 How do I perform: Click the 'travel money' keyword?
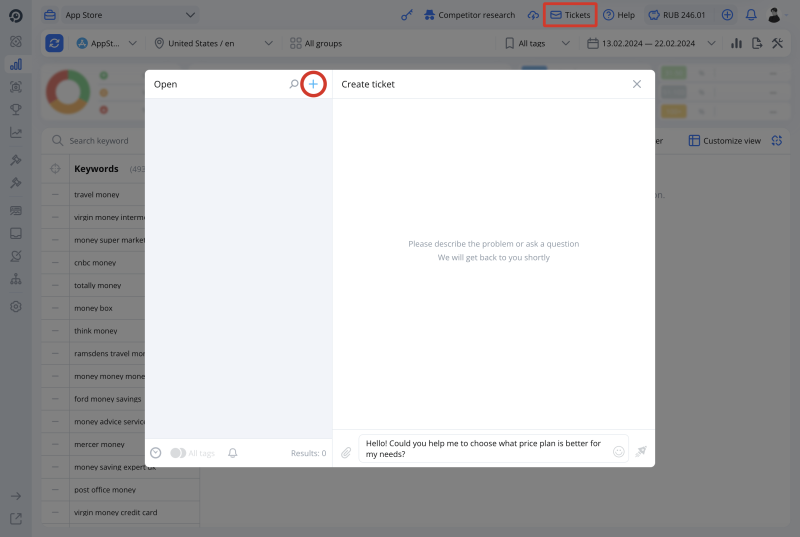tap(96, 195)
